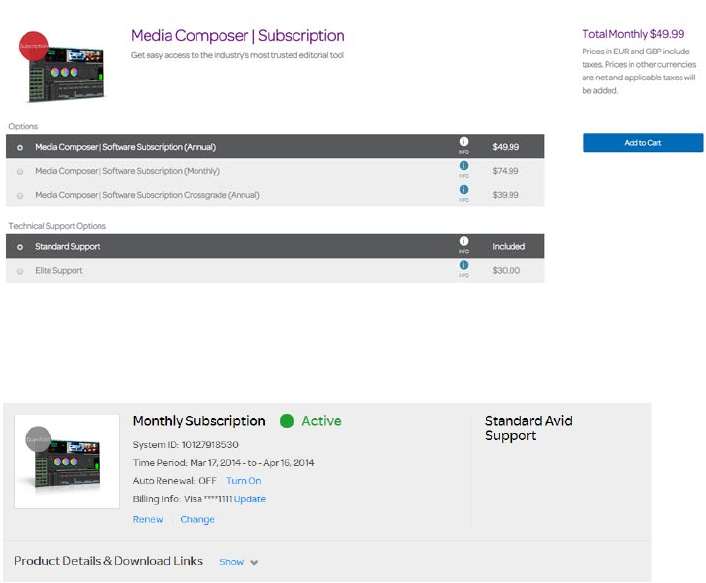Choose Elite Support radio option

click(x=21, y=271)
